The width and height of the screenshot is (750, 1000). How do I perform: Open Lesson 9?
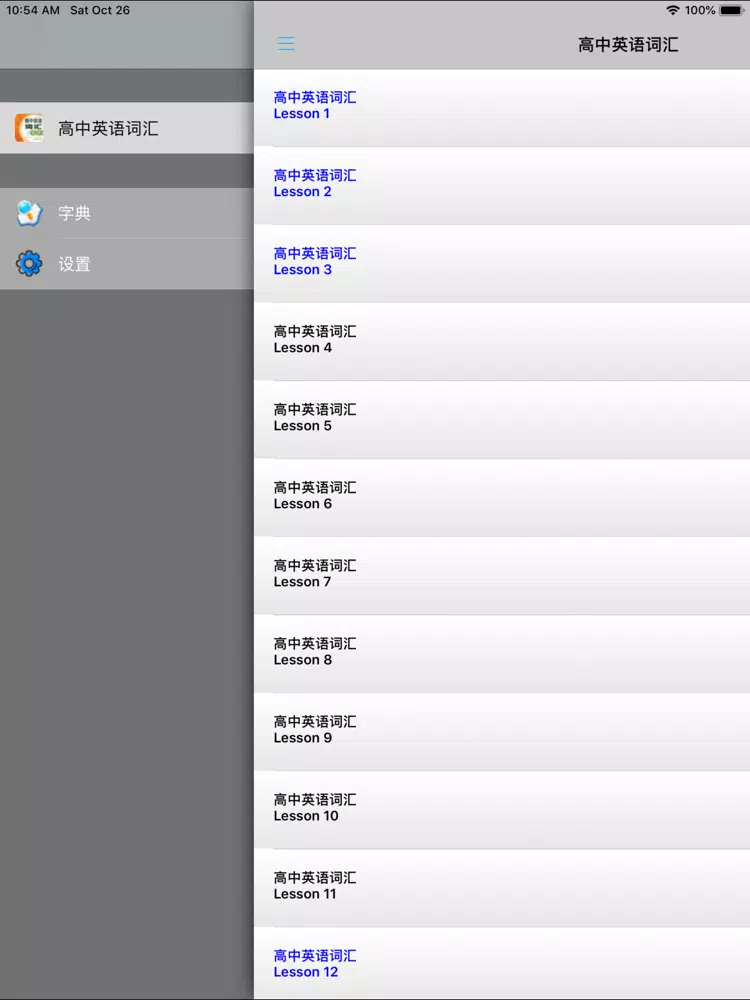coord(502,732)
